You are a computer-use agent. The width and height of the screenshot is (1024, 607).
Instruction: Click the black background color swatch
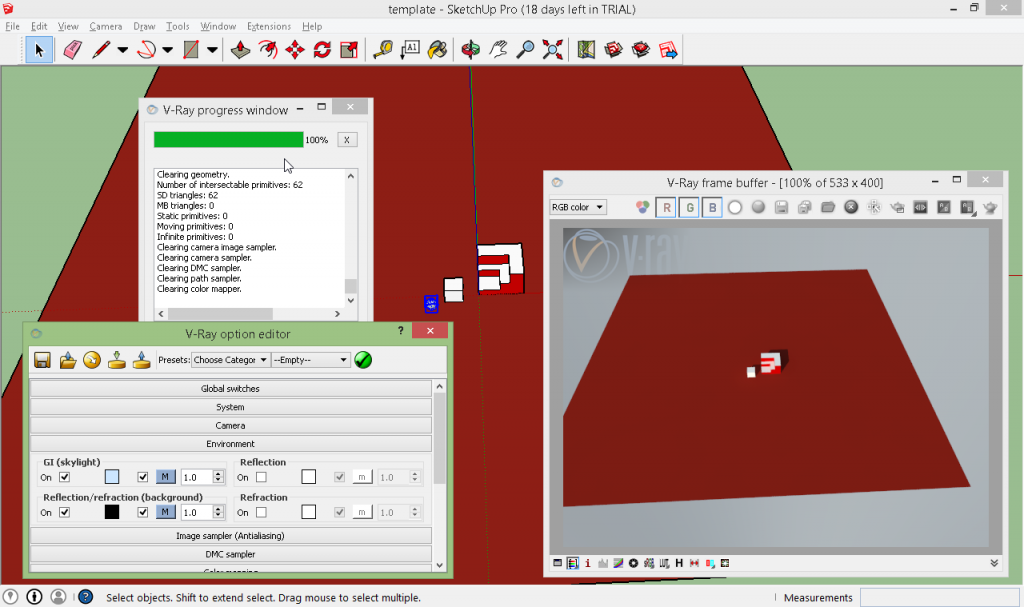[112, 512]
